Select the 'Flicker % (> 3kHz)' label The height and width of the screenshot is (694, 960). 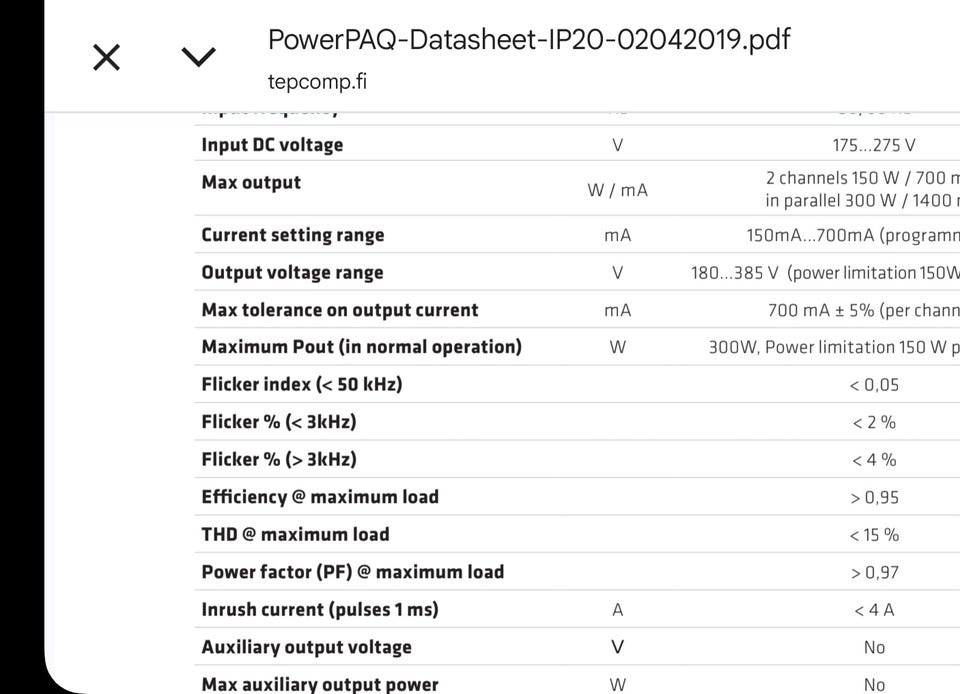tap(279, 459)
